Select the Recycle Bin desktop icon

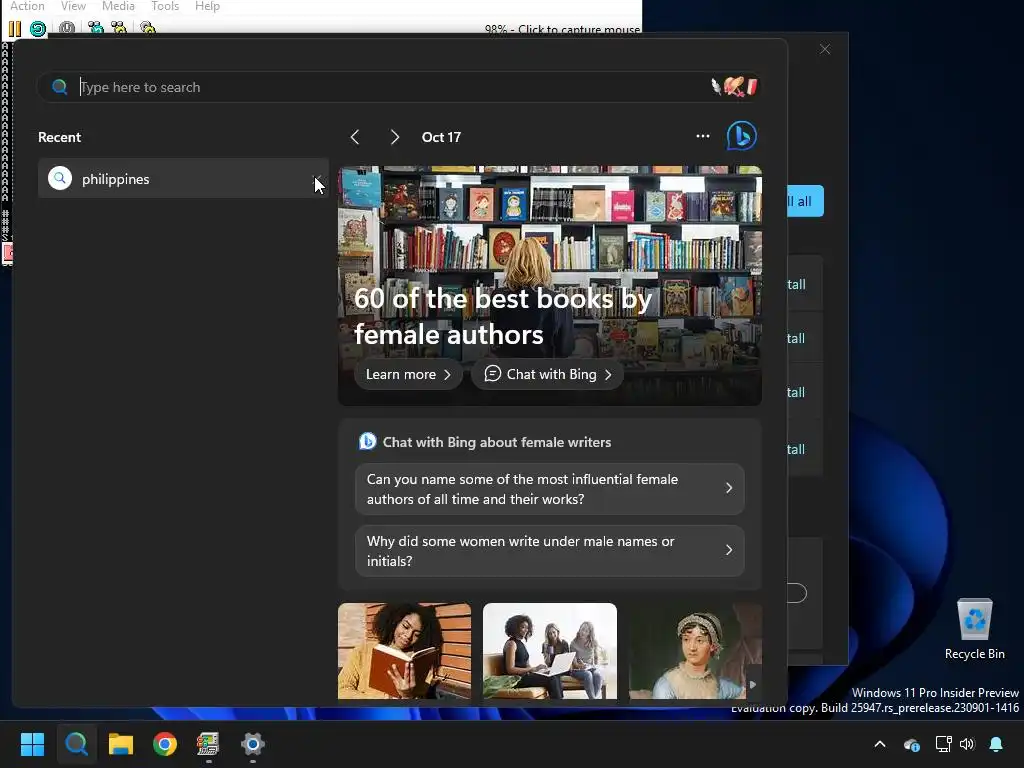(974, 630)
